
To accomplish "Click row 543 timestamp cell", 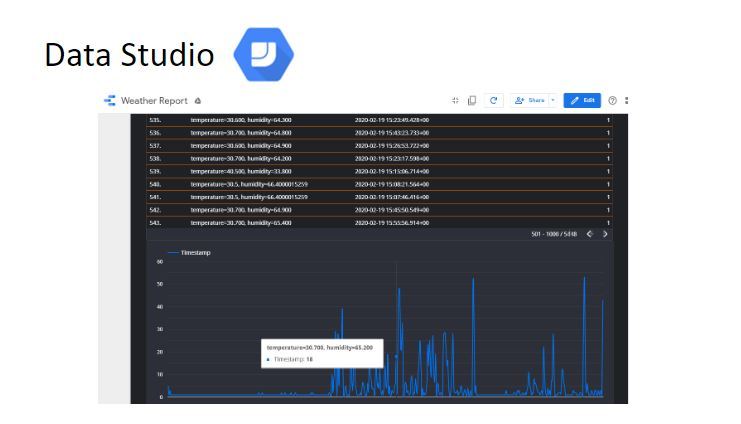I will [x=392, y=223].
